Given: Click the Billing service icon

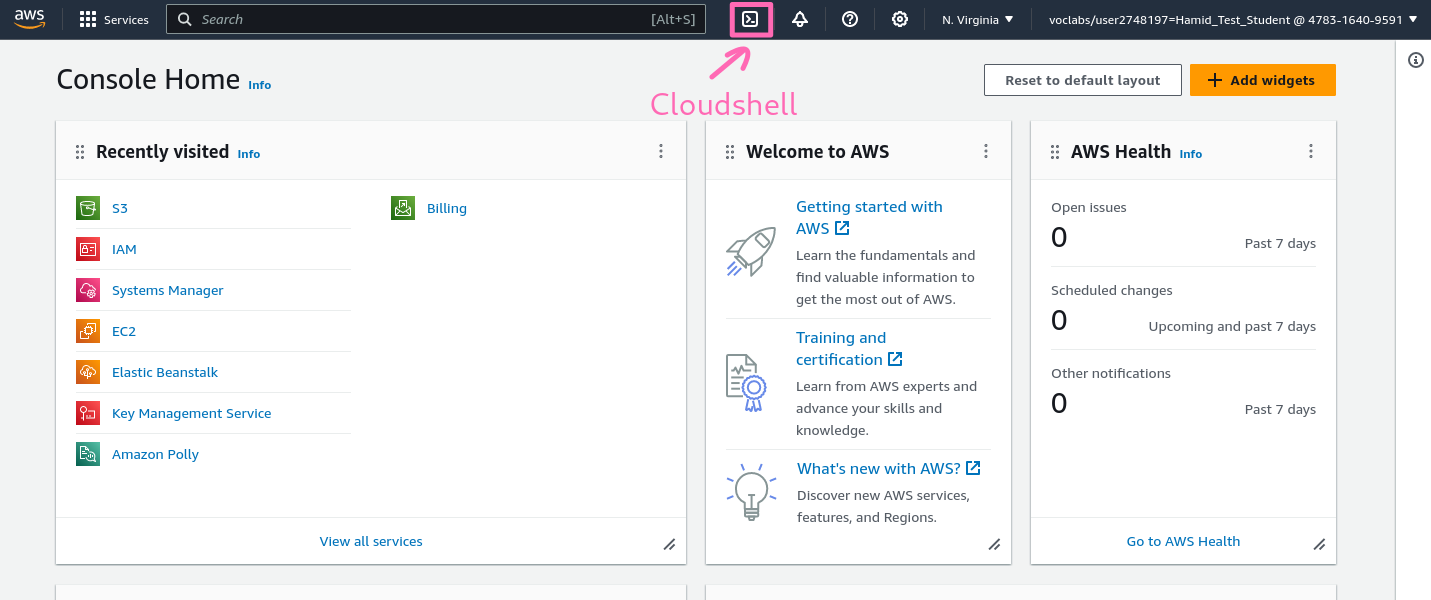Looking at the screenshot, I should [403, 208].
